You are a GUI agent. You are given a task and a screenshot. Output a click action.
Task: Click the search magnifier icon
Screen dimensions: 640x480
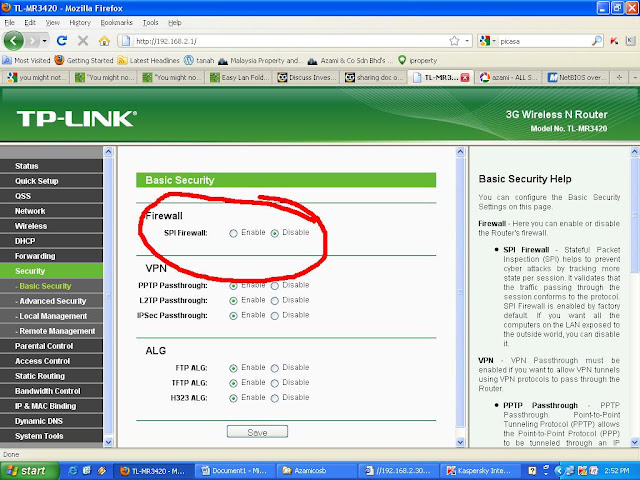597,41
